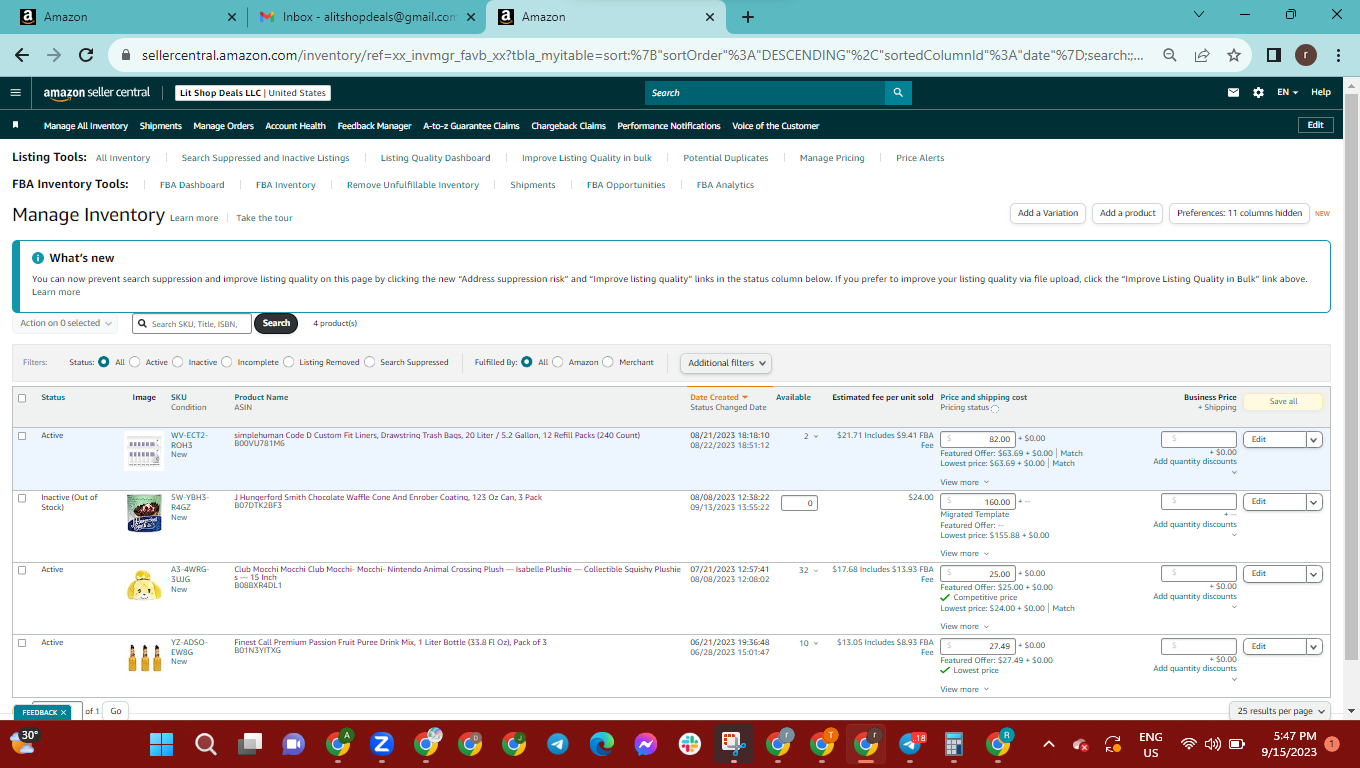The width and height of the screenshot is (1360, 768).
Task: Open a new browser tab with the plus
Action: point(748,17)
